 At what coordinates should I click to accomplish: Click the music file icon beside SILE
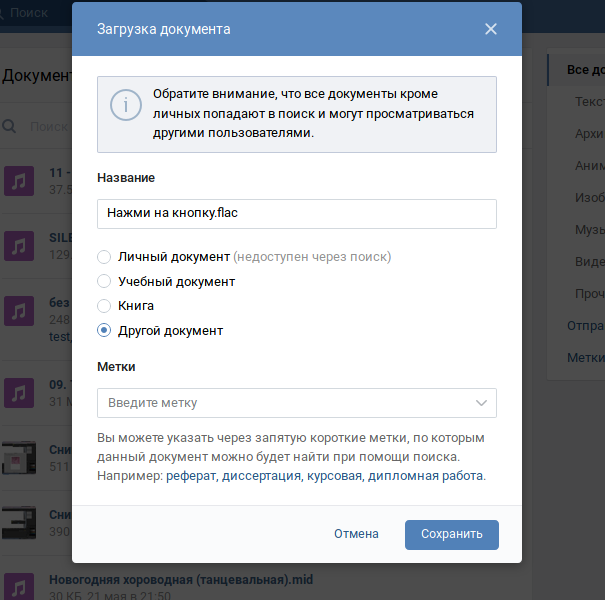click(18, 245)
